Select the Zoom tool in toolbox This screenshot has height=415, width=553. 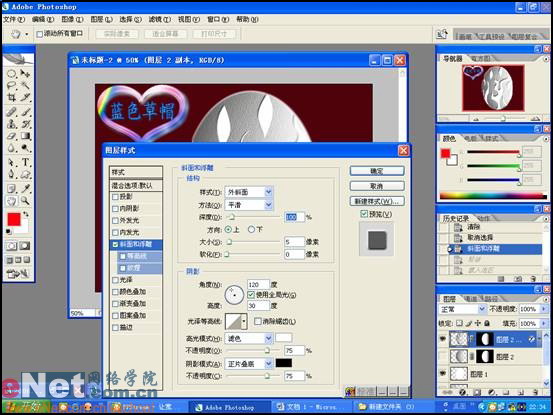(25, 201)
